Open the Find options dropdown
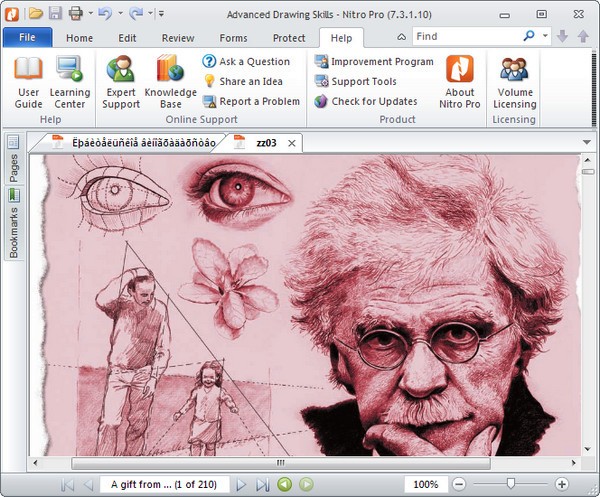This screenshot has width=600, height=497. (x=546, y=36)
